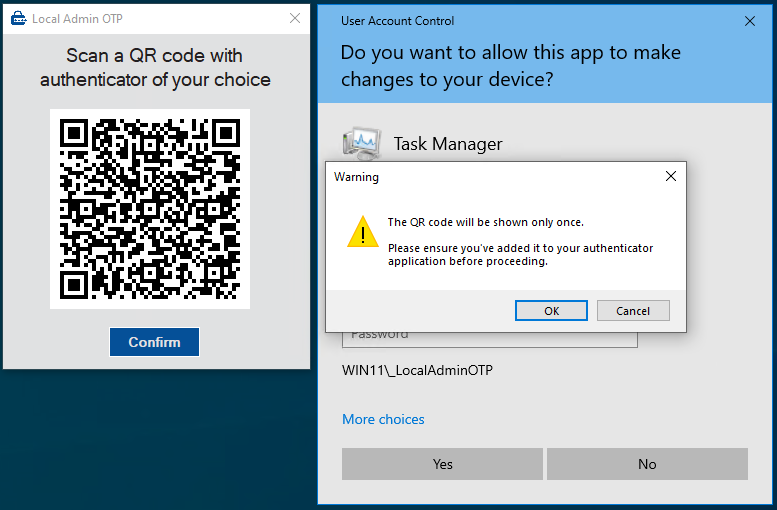The width and height of the screenshot is (777, 510).
Task: Confirm the QR code in Local Admin OTP
Action: point(154,342)
